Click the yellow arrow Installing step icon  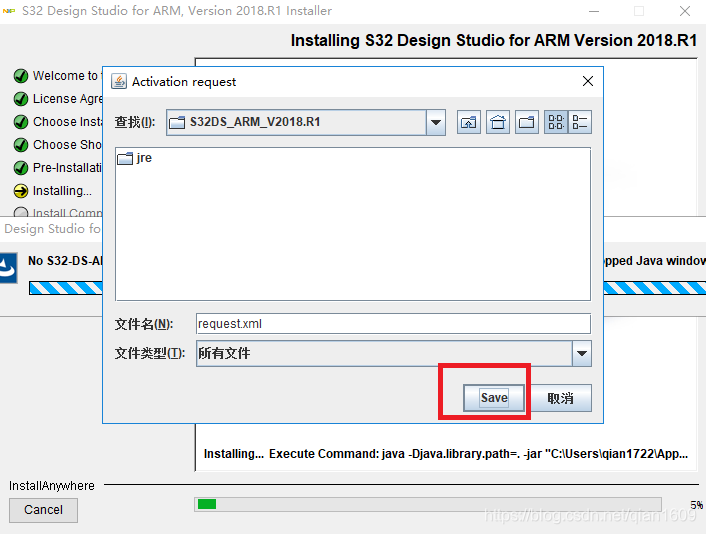[x=21, y=191]
